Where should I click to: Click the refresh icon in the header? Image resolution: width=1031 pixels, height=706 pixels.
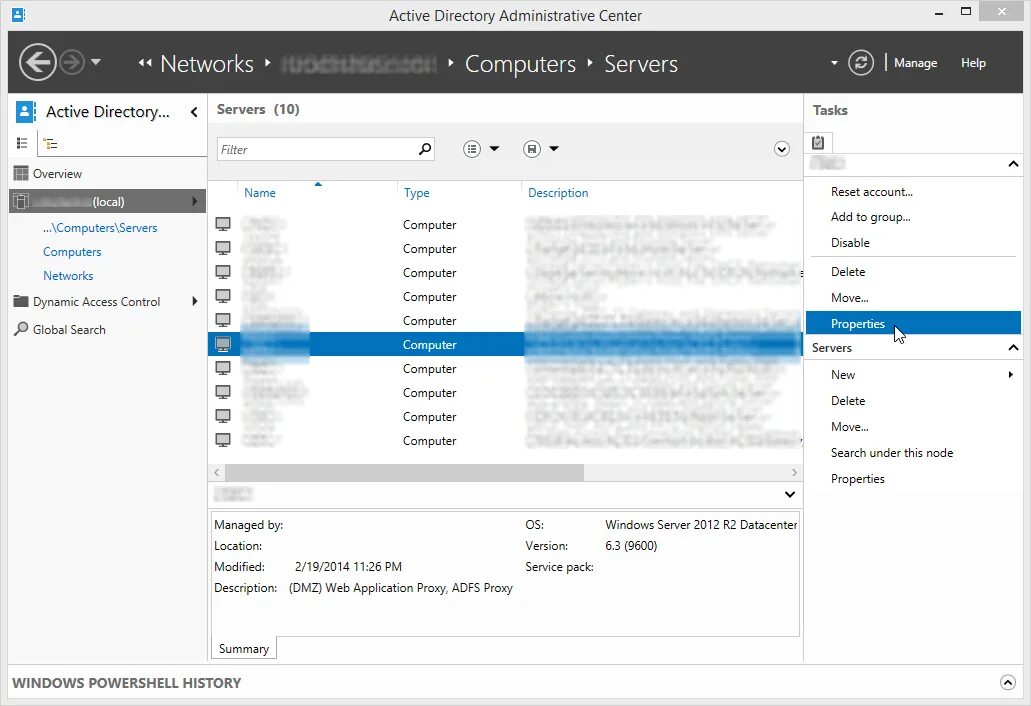pyautogui.click(x=861, y=62)
